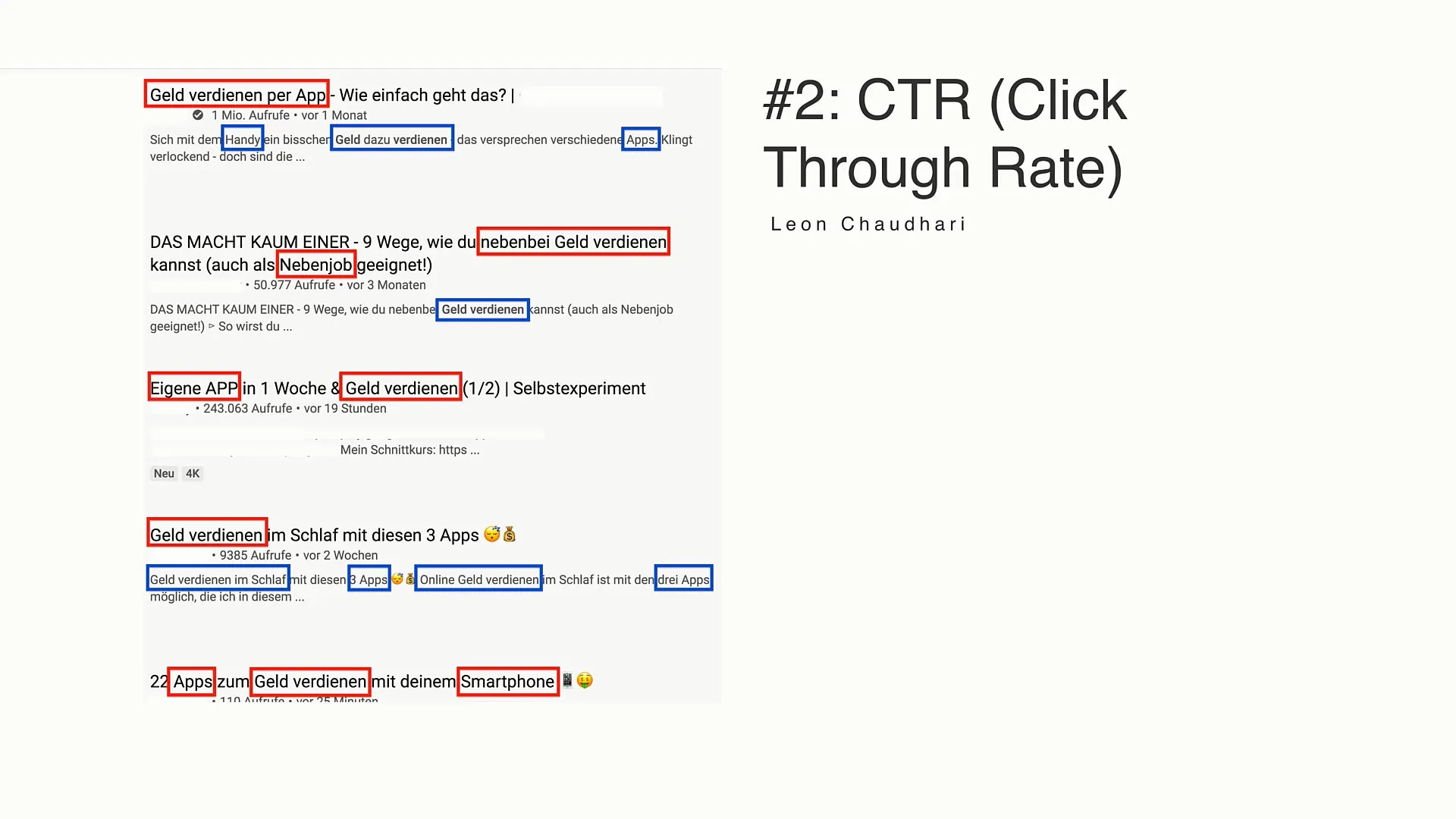Click the red-outlined 'Eigene APP' title text

(x=194, y=388)
